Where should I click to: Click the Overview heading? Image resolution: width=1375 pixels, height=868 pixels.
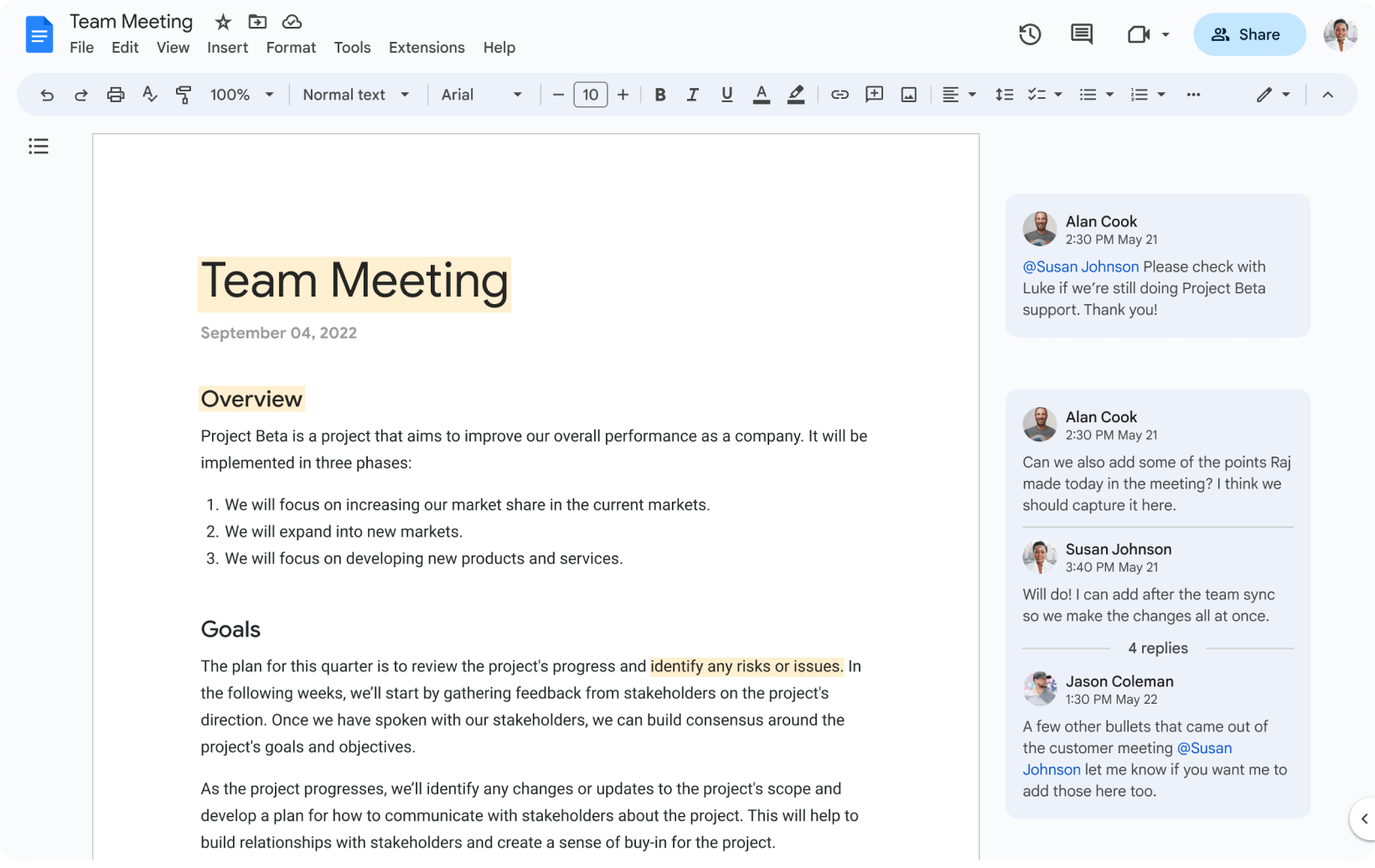click(251, 399)
